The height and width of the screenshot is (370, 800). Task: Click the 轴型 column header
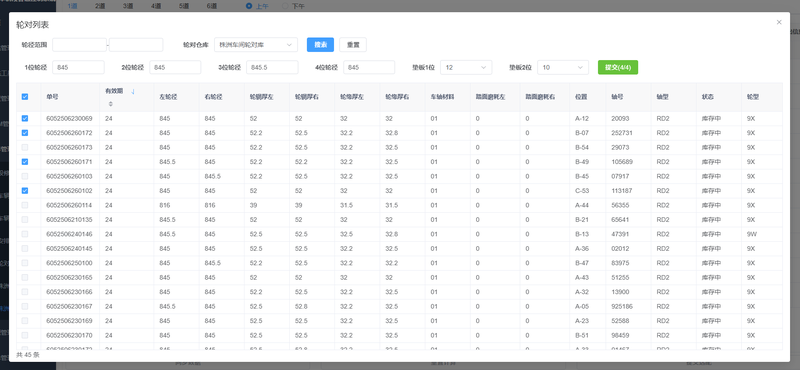[x=663, y=96]
